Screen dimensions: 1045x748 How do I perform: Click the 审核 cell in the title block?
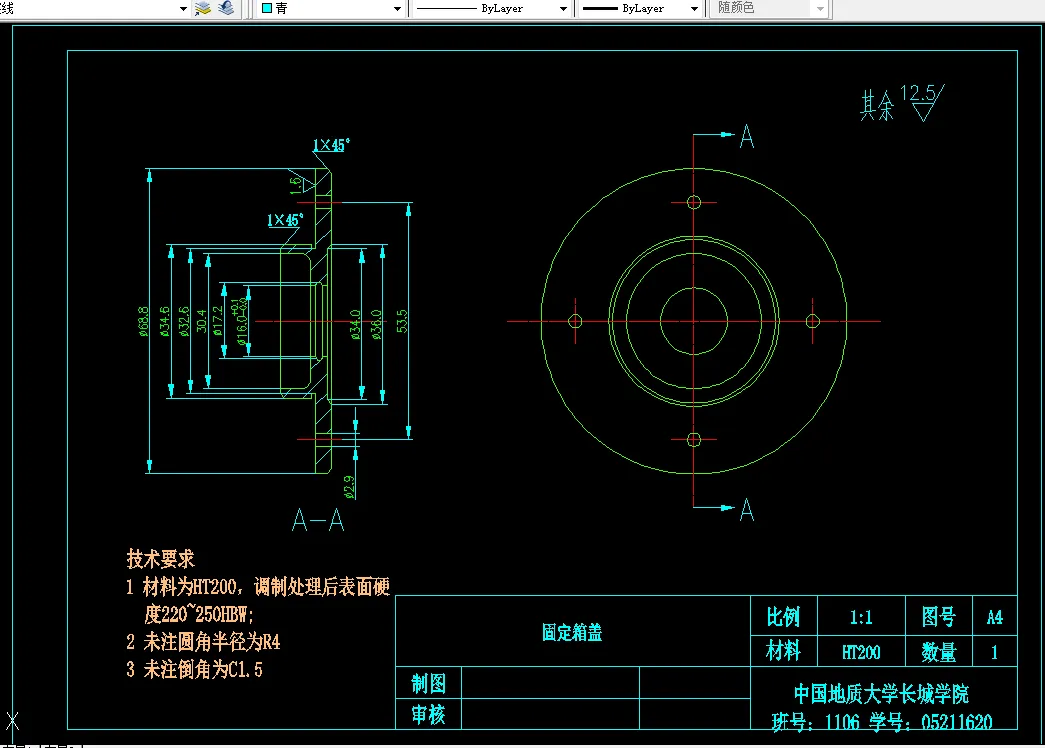(428, 714)
